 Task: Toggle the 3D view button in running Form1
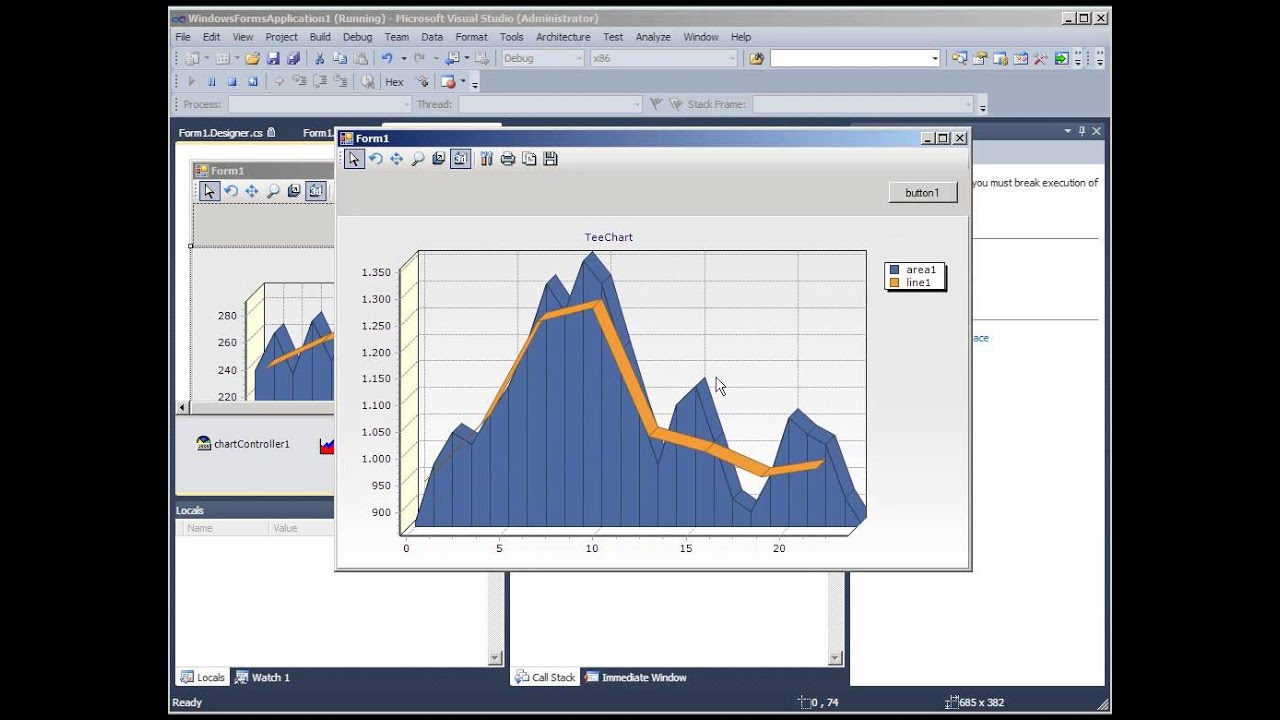460,159
